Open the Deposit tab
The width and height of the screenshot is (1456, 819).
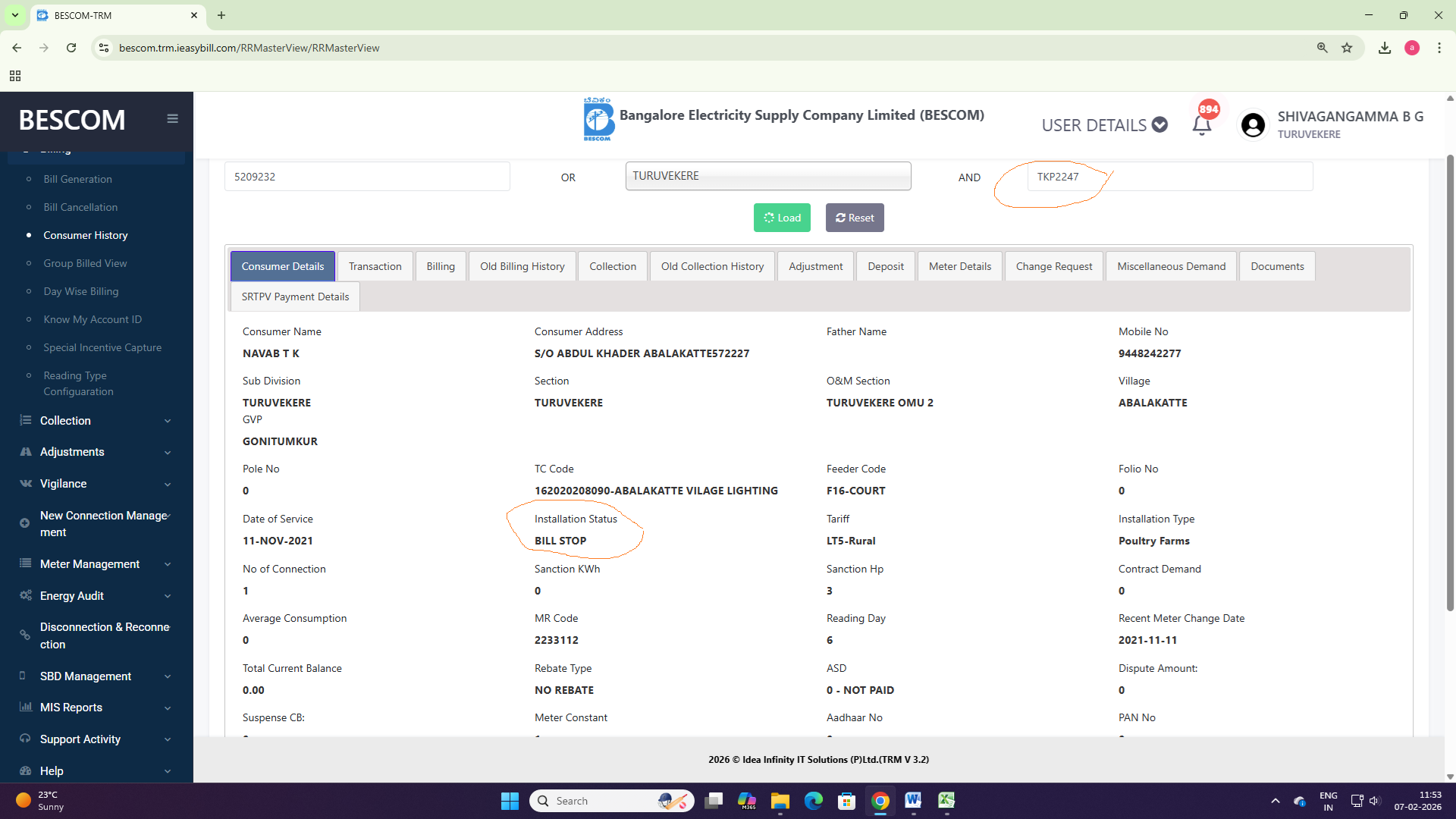coord(886,266)
